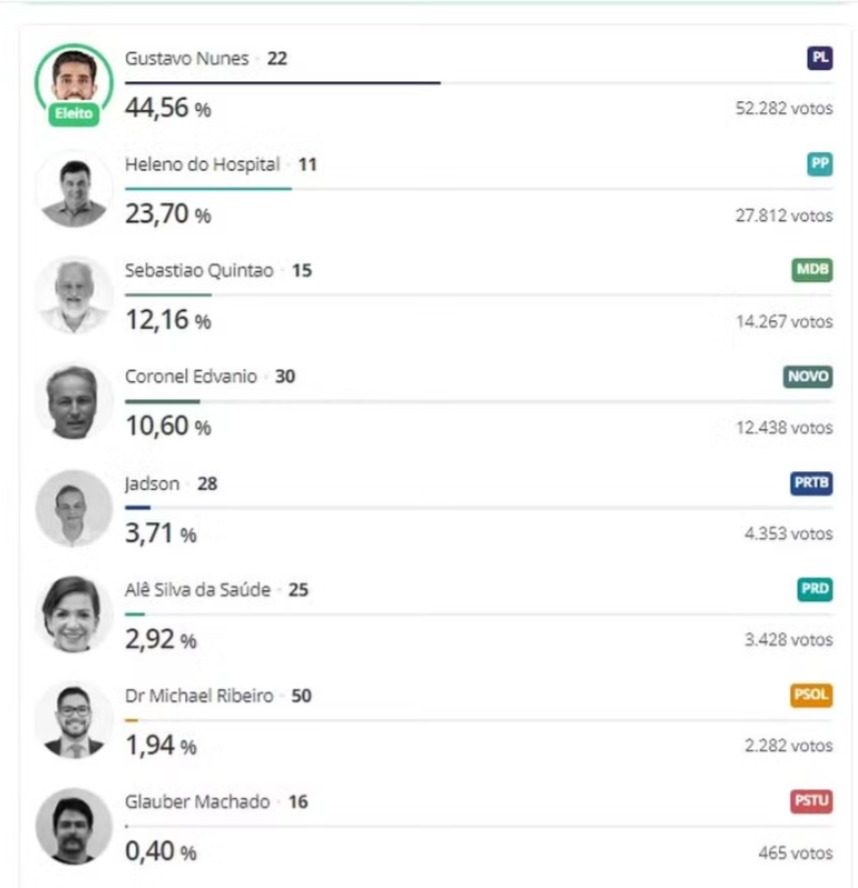This screenshot has width=858, height=888.
Task: Select Alê Silva da Saúde name
Action: point(197,590)
